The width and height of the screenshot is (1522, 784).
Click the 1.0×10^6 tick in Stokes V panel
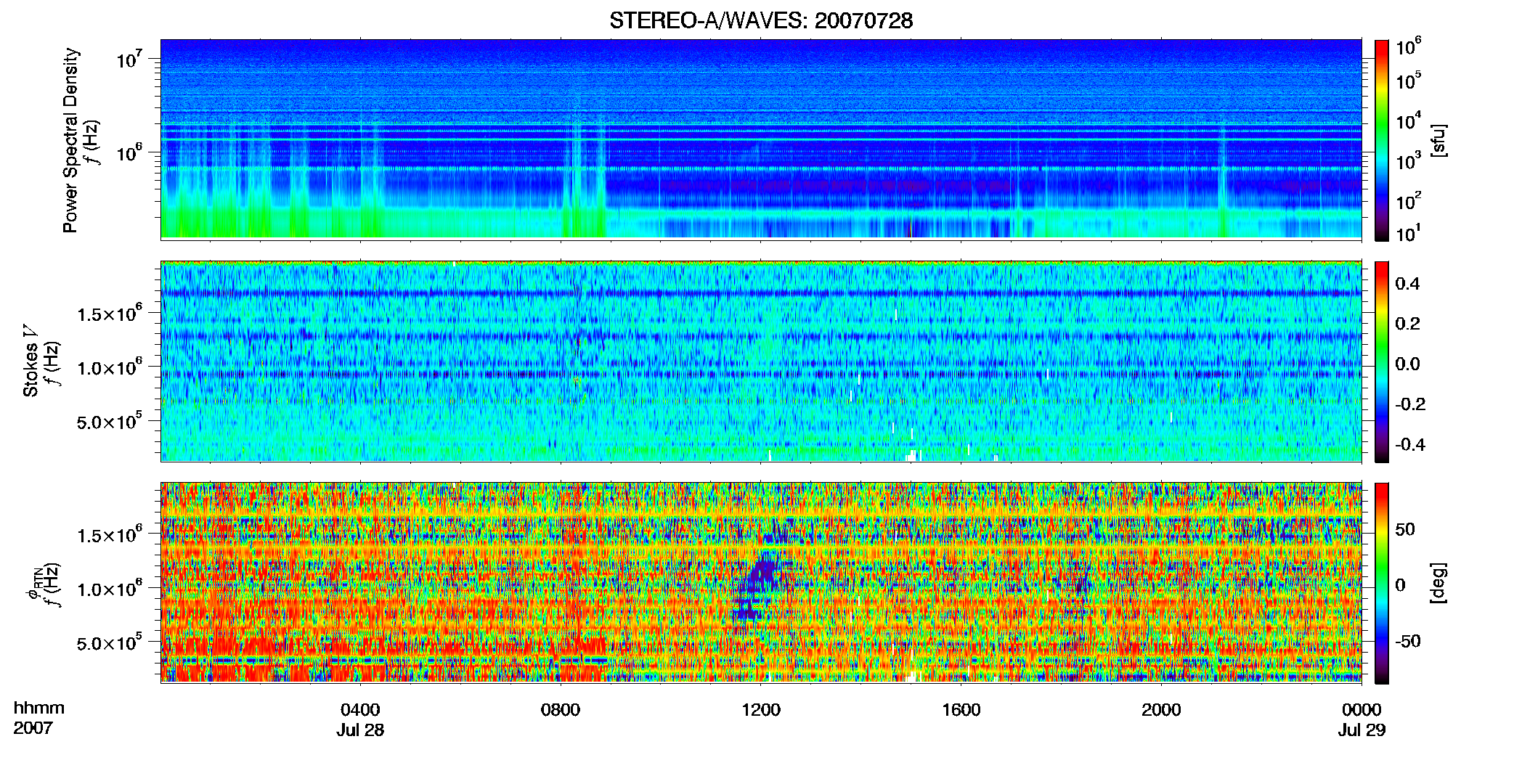click(110, 367)
